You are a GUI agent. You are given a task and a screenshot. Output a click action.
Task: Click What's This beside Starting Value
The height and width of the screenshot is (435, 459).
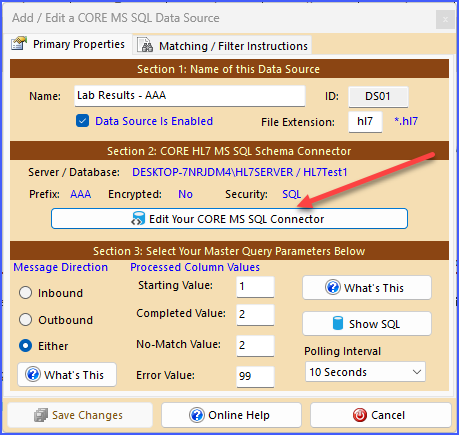pyautogui.click(x=367, y=287)
